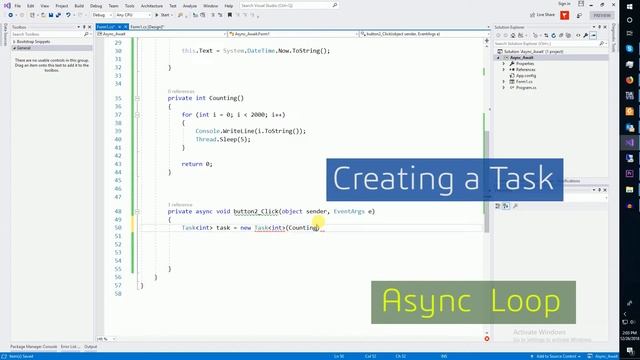640x360 pixels.
Task: Open the Output tab
Action: pos(91,347)
